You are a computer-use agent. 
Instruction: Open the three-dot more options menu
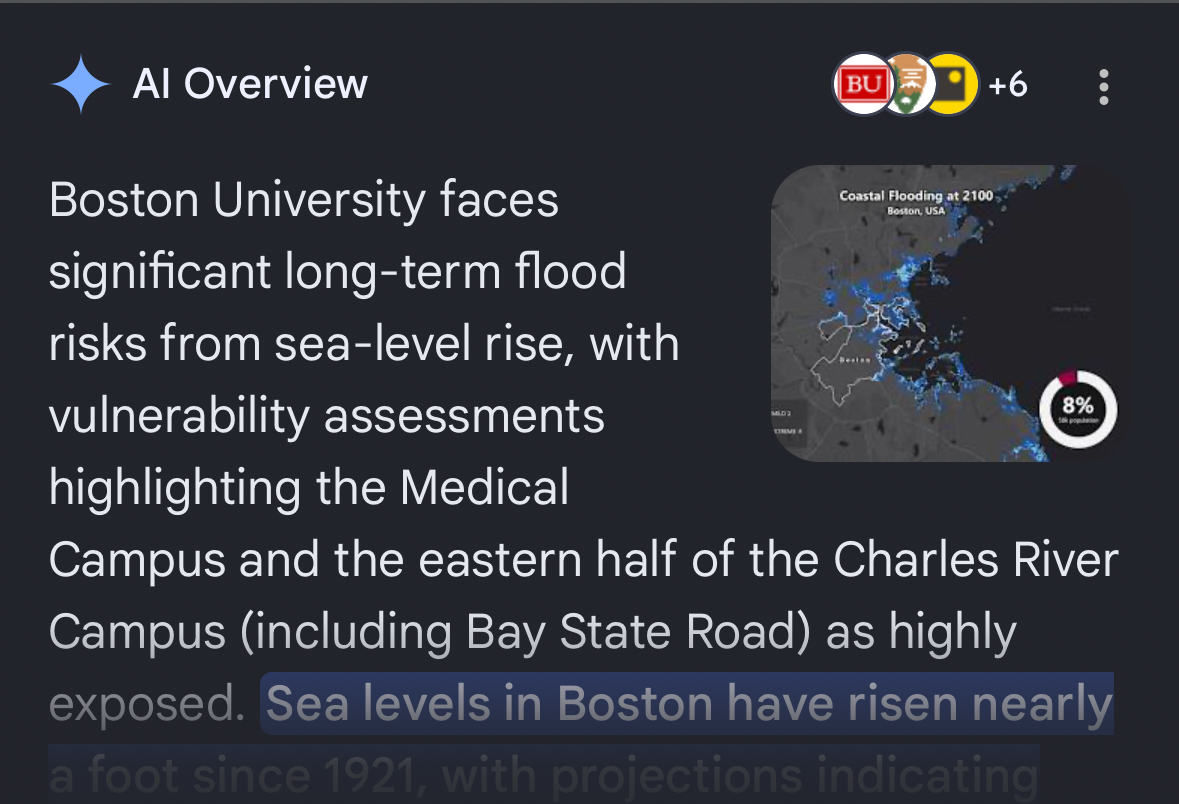pos(1103,87)
